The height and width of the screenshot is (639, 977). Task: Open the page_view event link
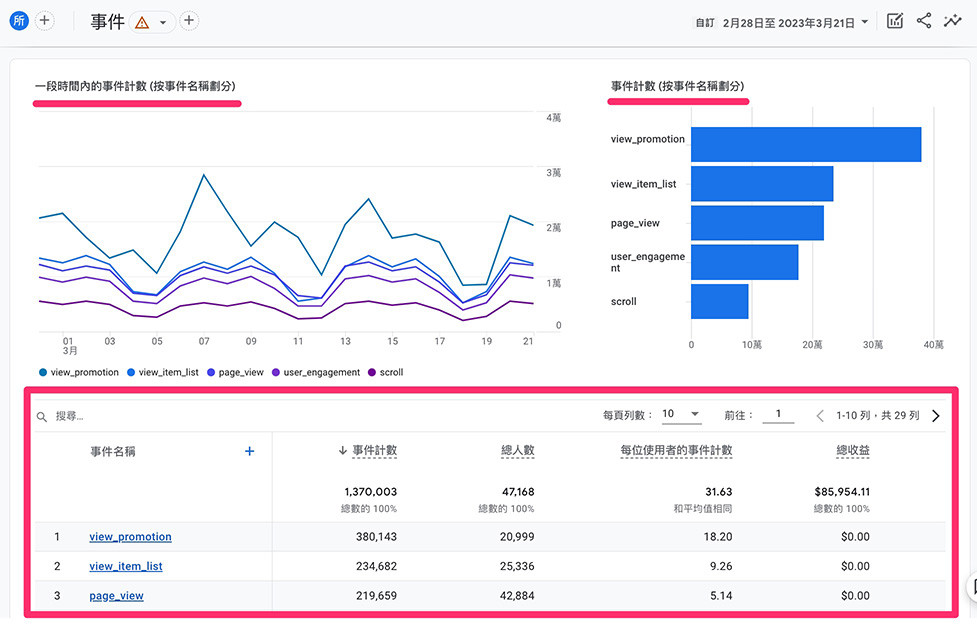pos(117,595)
